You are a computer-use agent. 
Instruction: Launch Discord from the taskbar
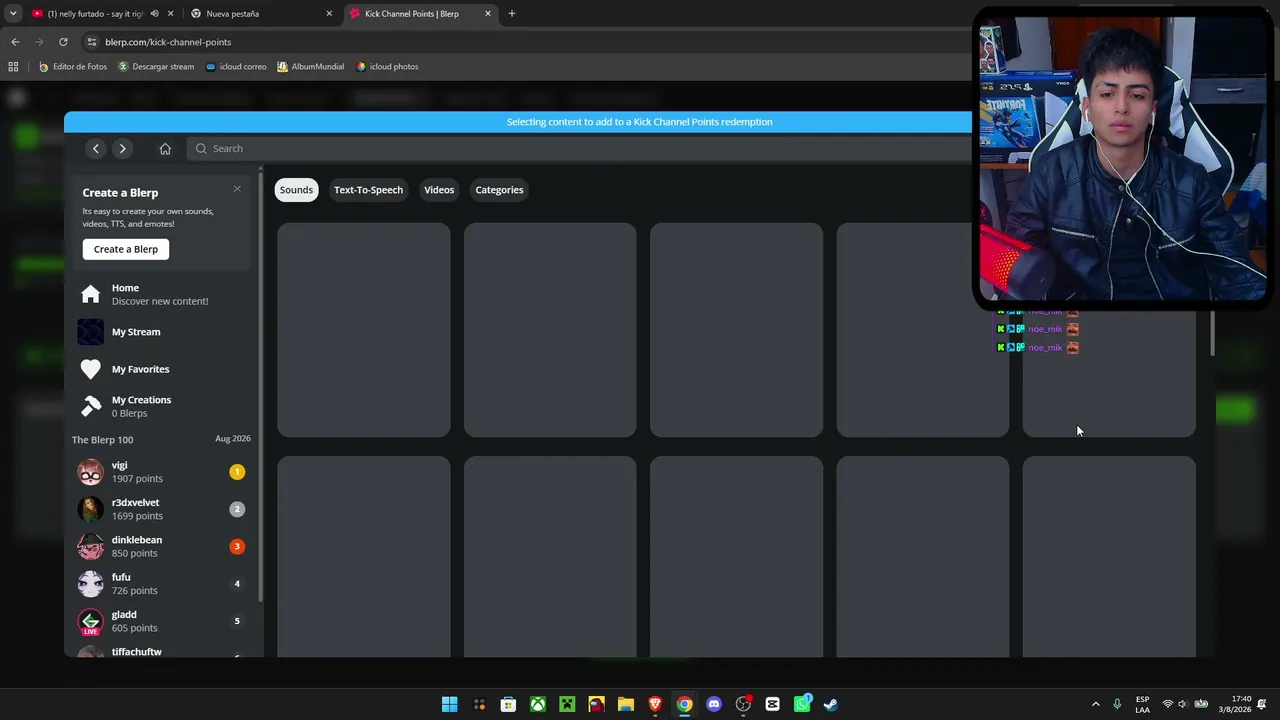pyautogui.click(x=714, y=704)
